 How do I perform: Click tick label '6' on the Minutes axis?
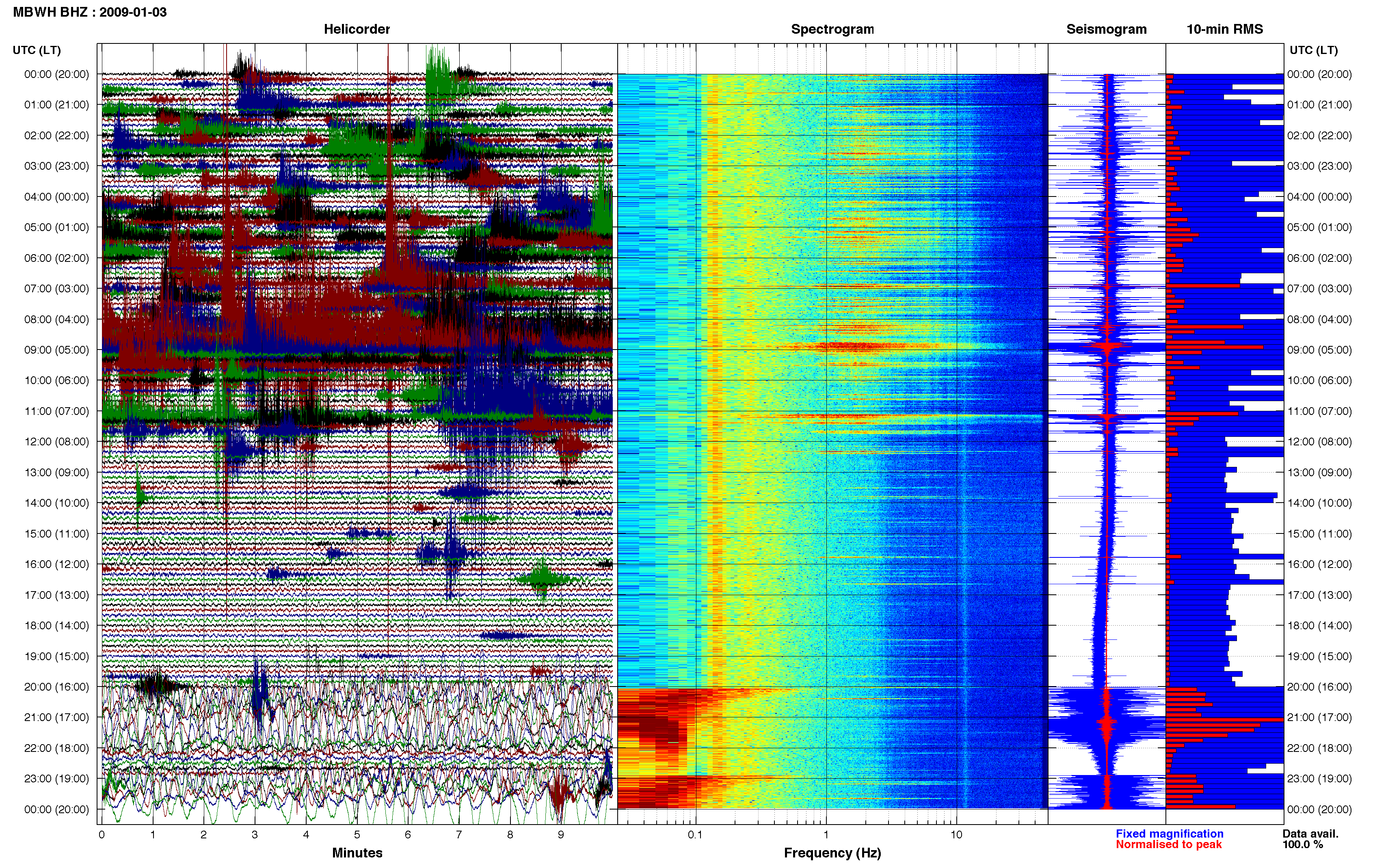pos(408,835)
